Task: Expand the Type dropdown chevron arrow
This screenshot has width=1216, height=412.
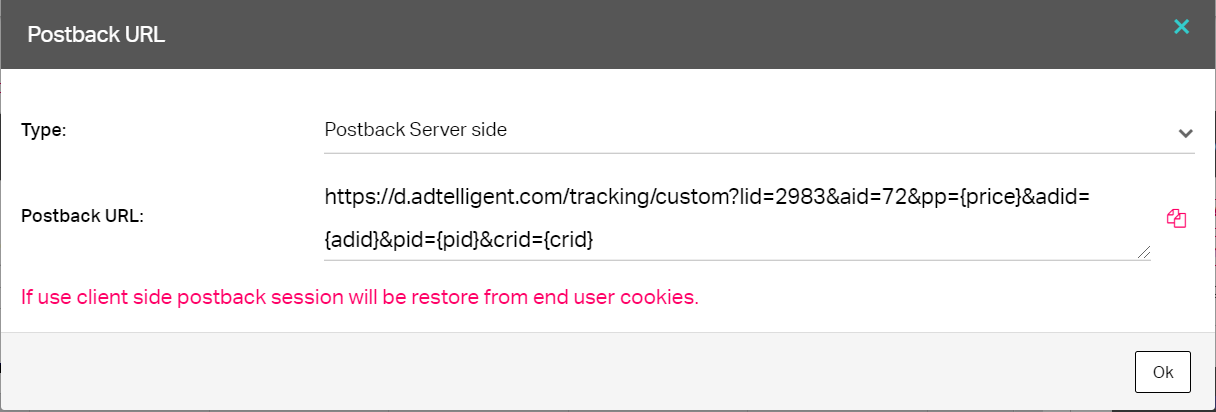Action: click(1186, 132)
